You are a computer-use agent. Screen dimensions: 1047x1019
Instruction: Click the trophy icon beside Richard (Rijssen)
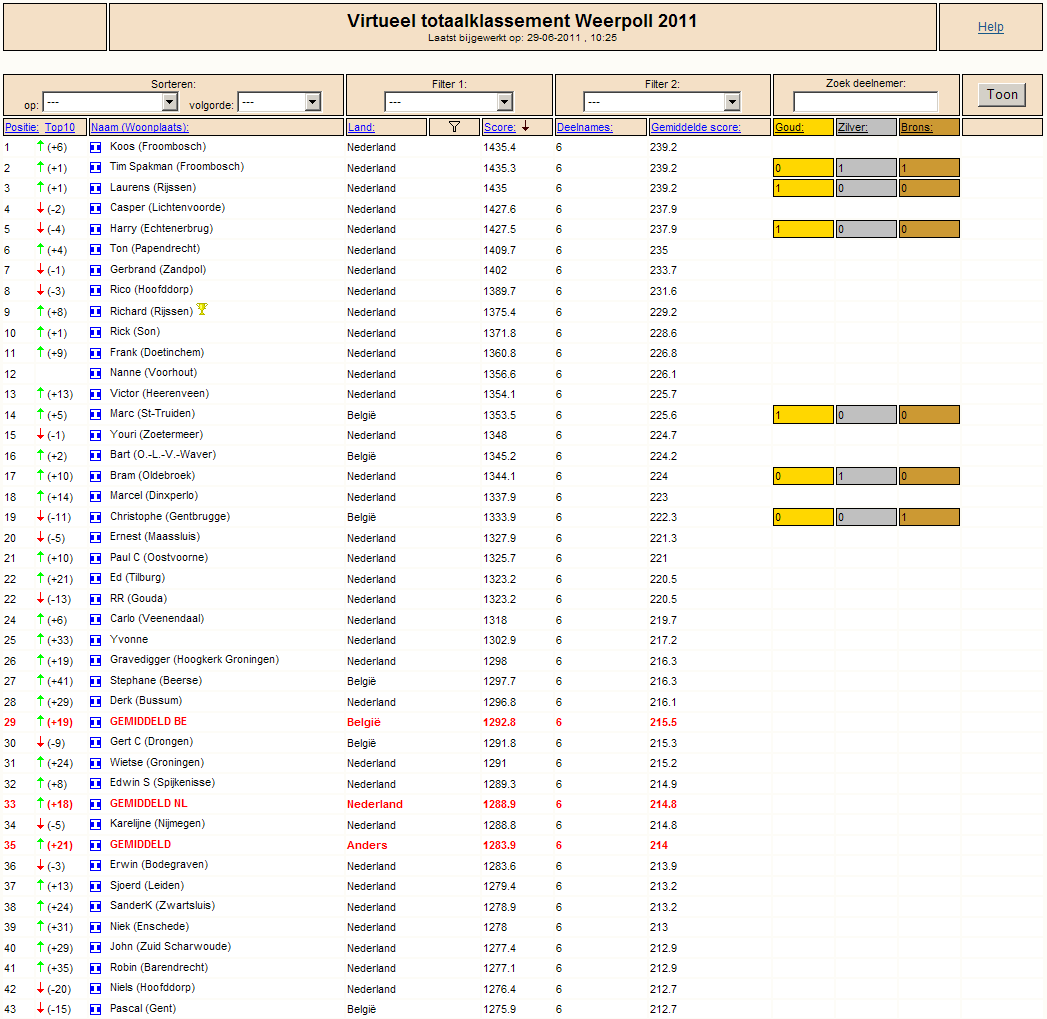tap(202, 310)
